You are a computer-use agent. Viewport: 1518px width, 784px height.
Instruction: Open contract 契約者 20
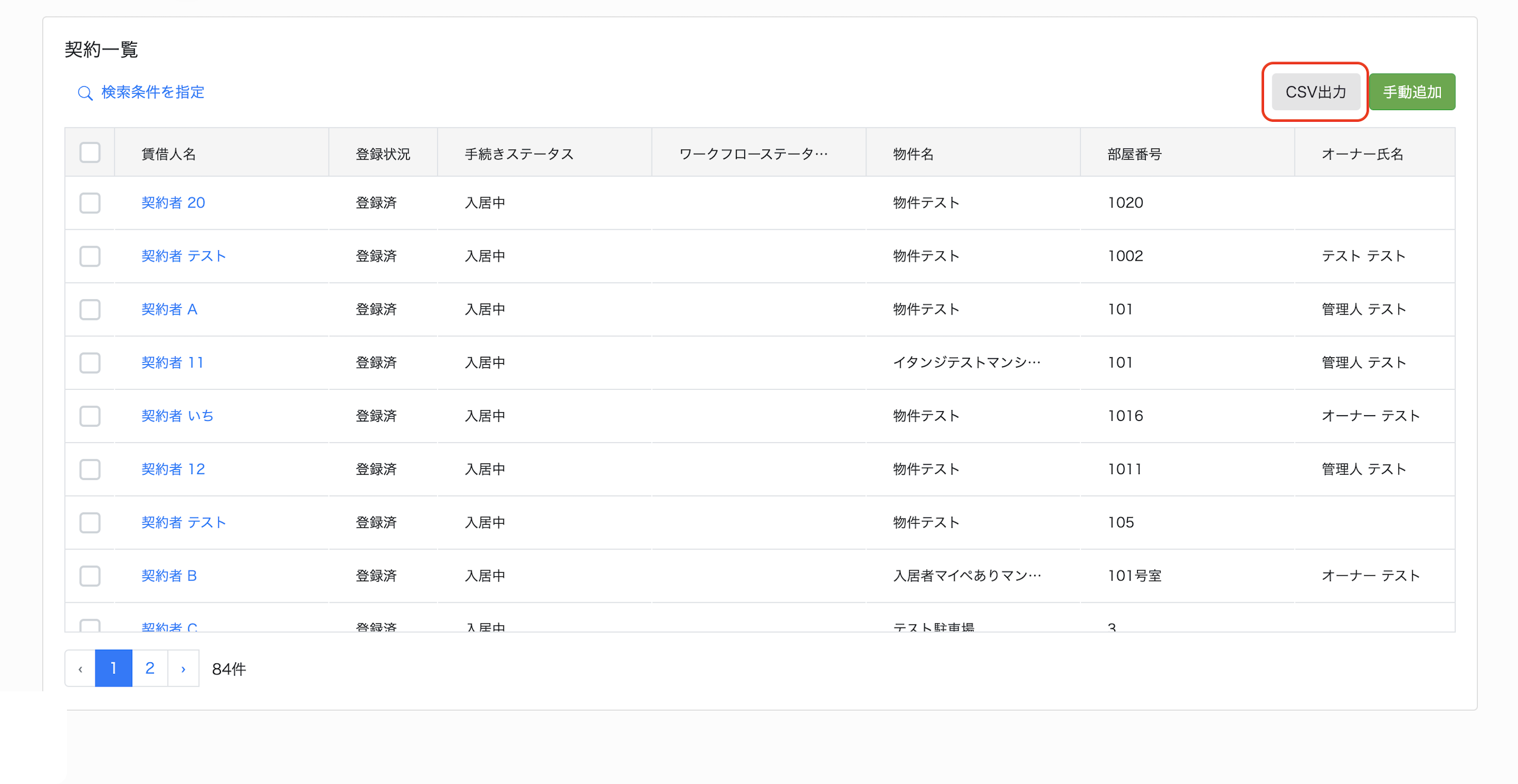click(x=173, y=203)
